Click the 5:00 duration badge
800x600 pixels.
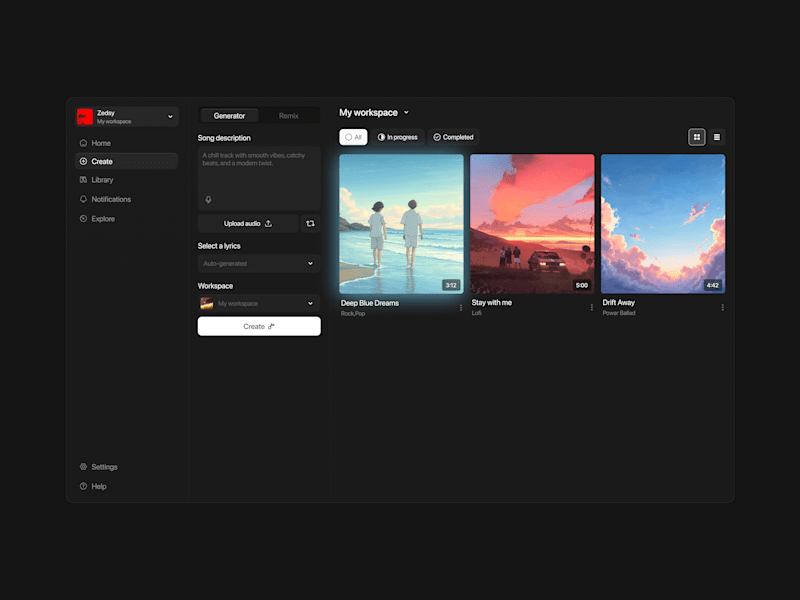(x=582, y=285)
